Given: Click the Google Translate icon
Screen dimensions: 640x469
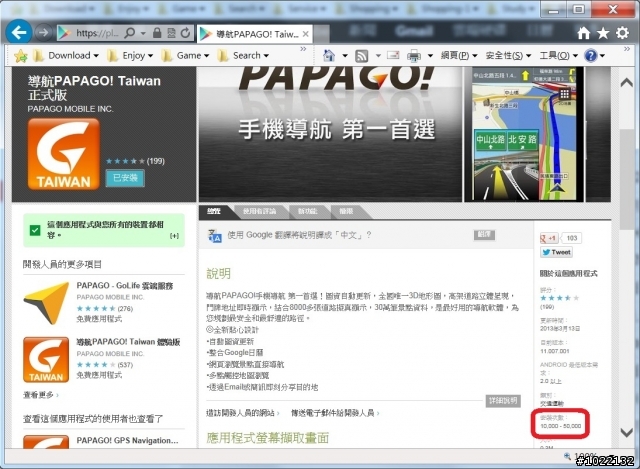Looking at the screenshot, I should pos(215,236).
